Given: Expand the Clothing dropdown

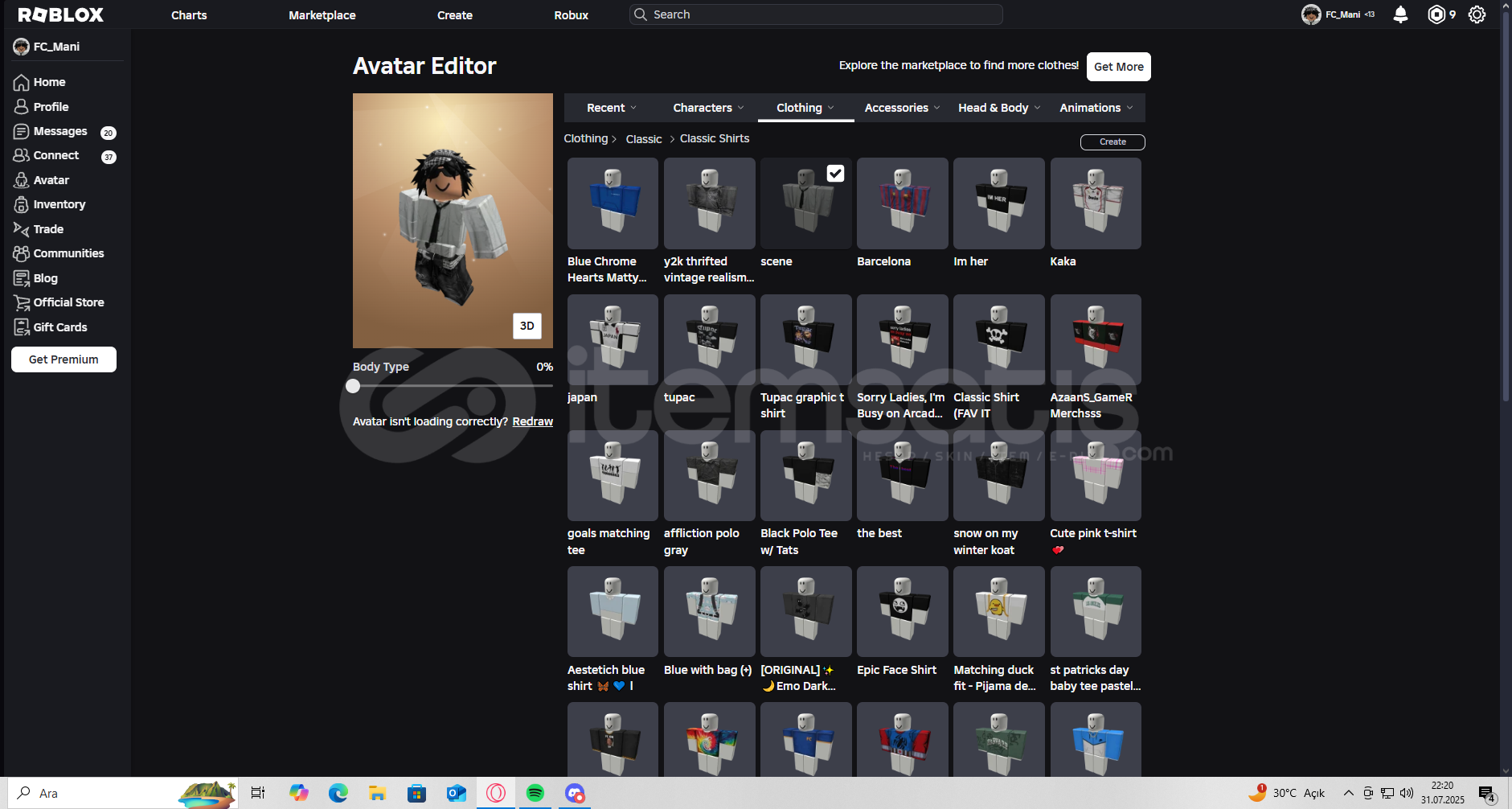Looking at the screenshot, I should 805,108.
